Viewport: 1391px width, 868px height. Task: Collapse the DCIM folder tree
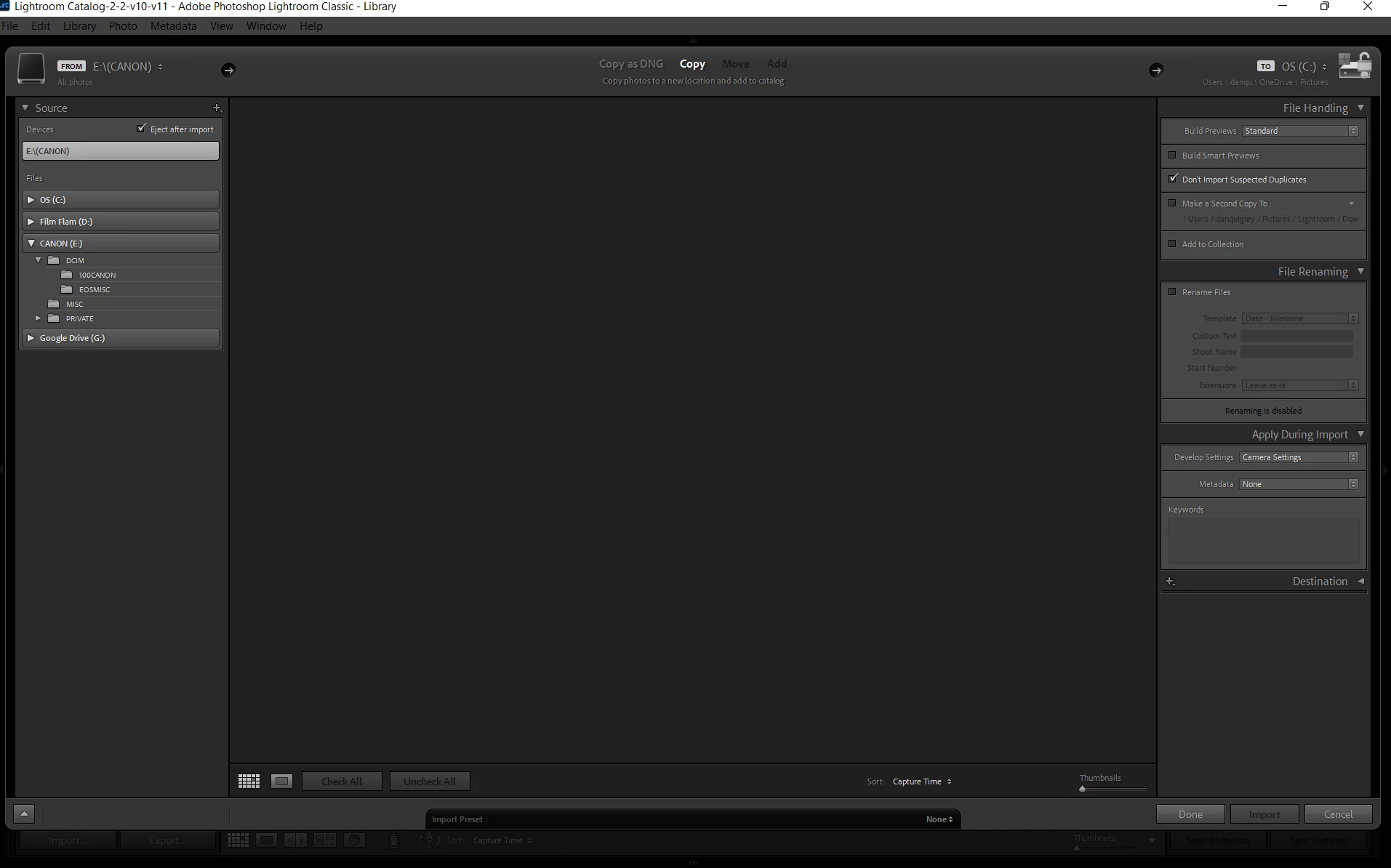pos(39,260)
